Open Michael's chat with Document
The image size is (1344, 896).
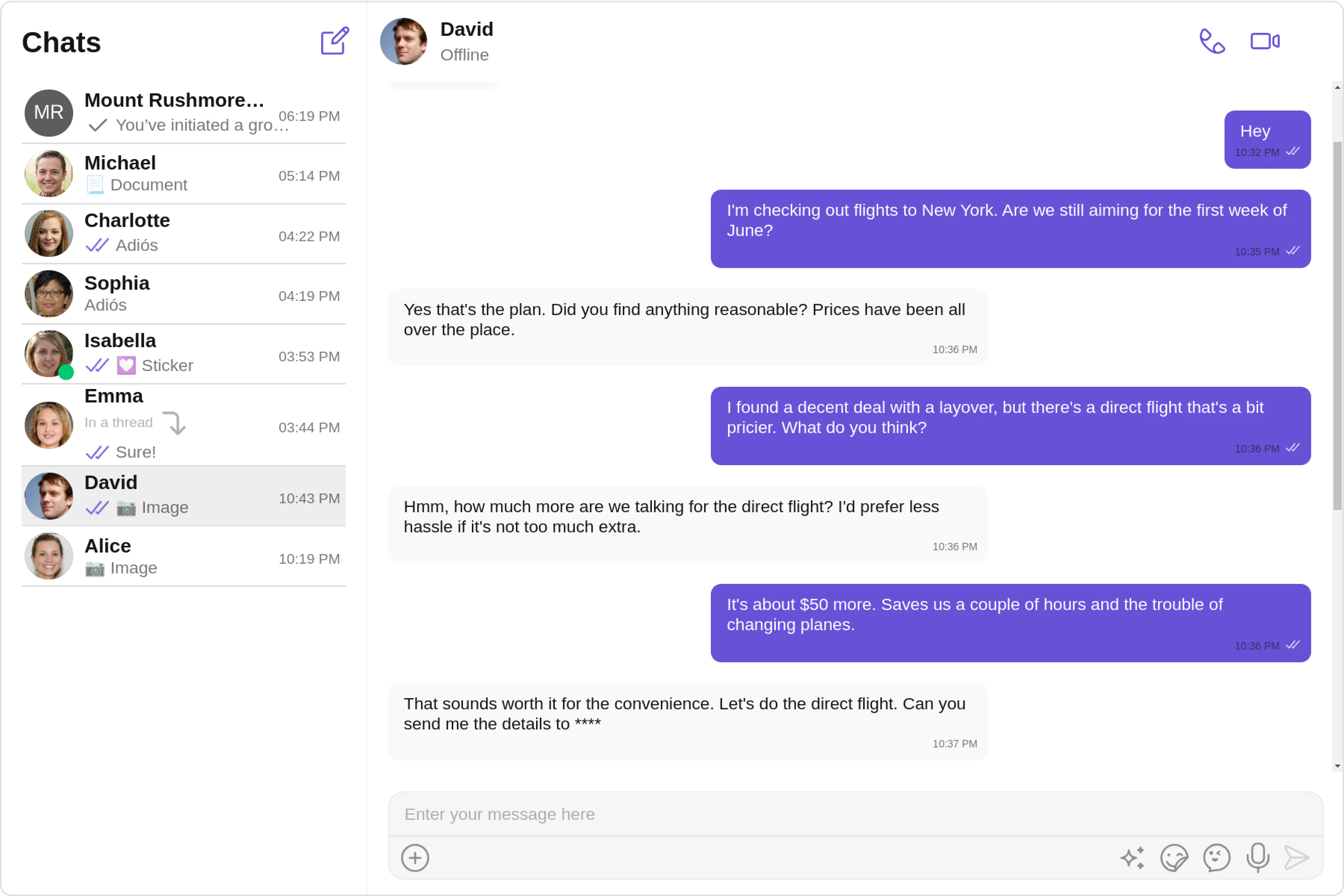(x=183, y=174)
